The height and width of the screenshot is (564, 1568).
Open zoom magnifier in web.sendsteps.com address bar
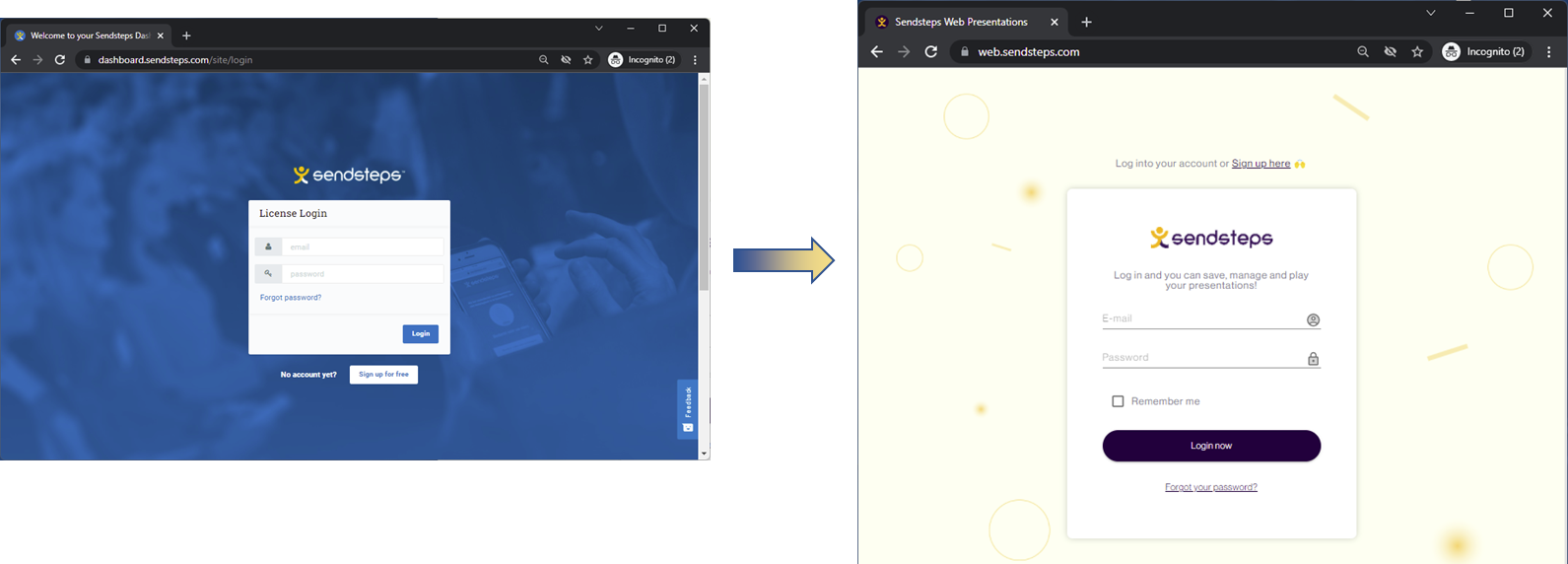(x=1363, y=52)
